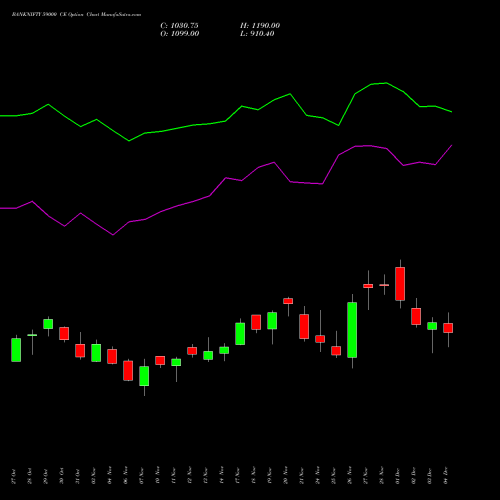Click the tall green candlestick for 26 Nov

click(x=352, y=330)
